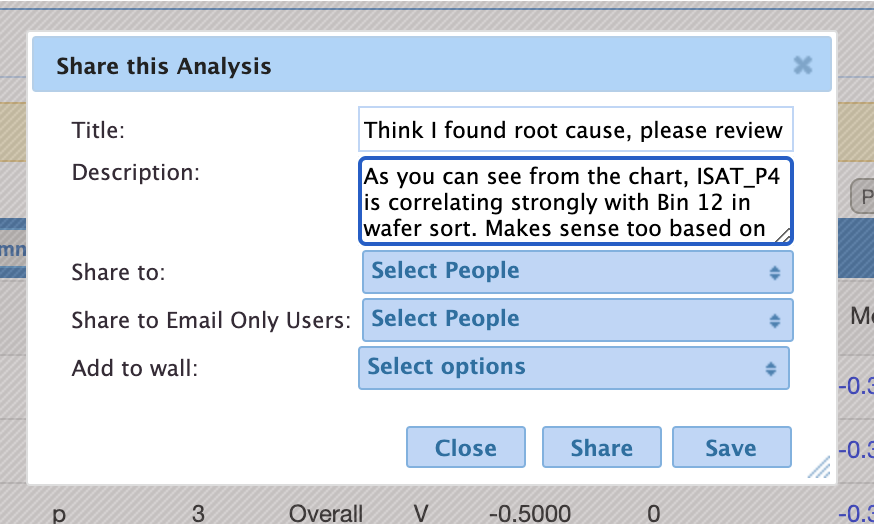Click the 'Share to Email Only Users:' label
The width and height of the screenshot is (874, 524).
(x=211, y=321)
